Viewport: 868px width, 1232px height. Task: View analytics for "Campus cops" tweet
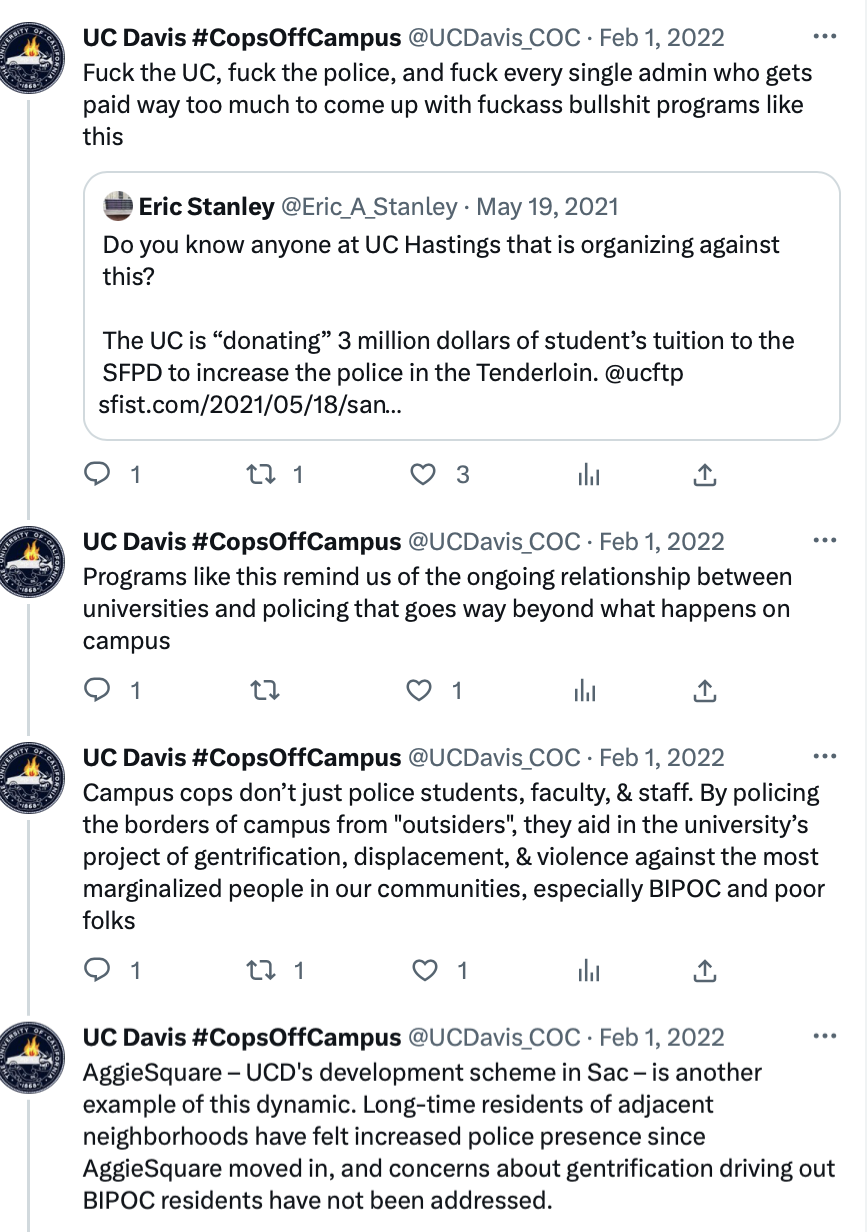[x=589, y=969]
